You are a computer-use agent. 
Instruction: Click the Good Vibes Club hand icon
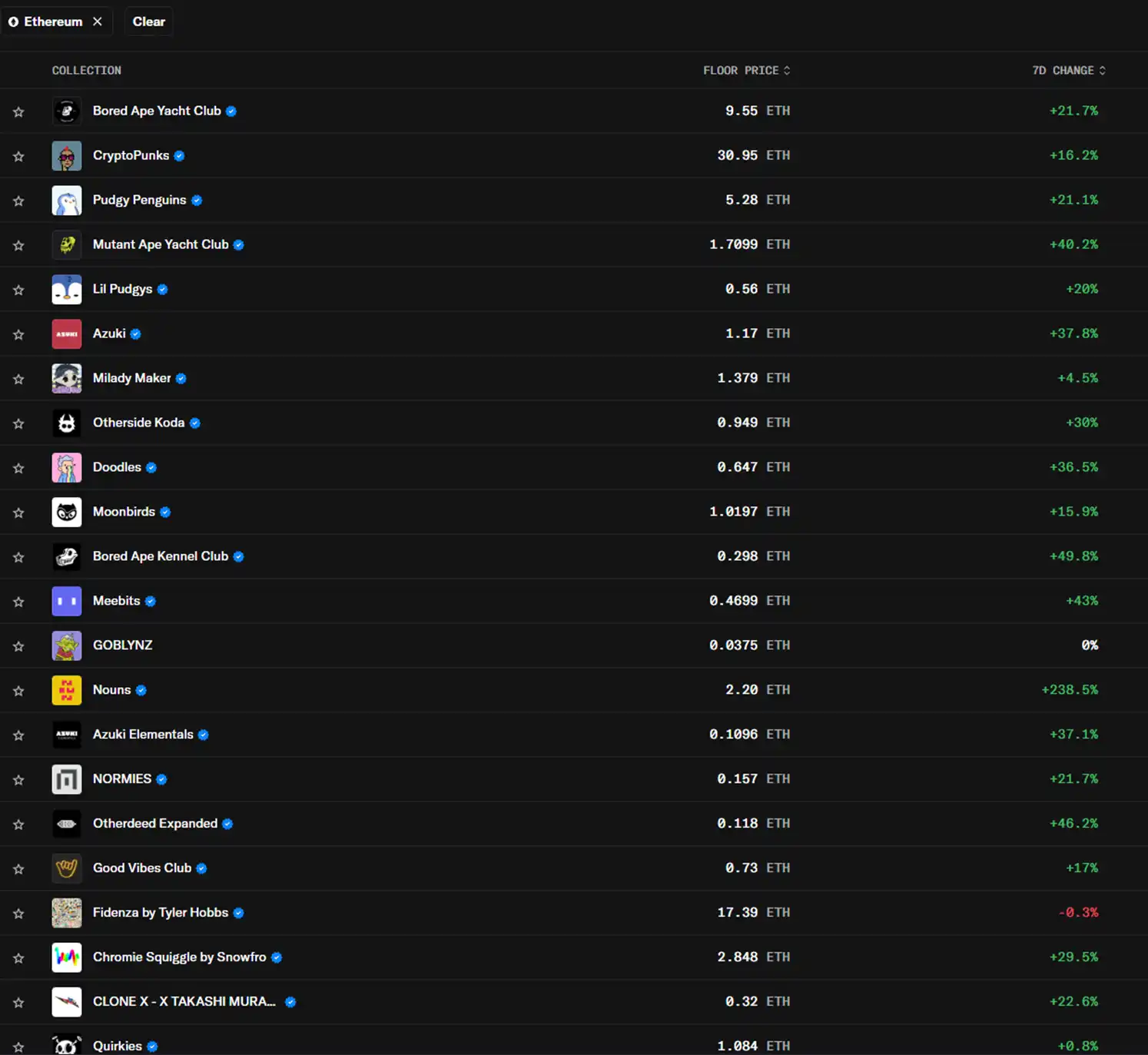tap(67, 869)
